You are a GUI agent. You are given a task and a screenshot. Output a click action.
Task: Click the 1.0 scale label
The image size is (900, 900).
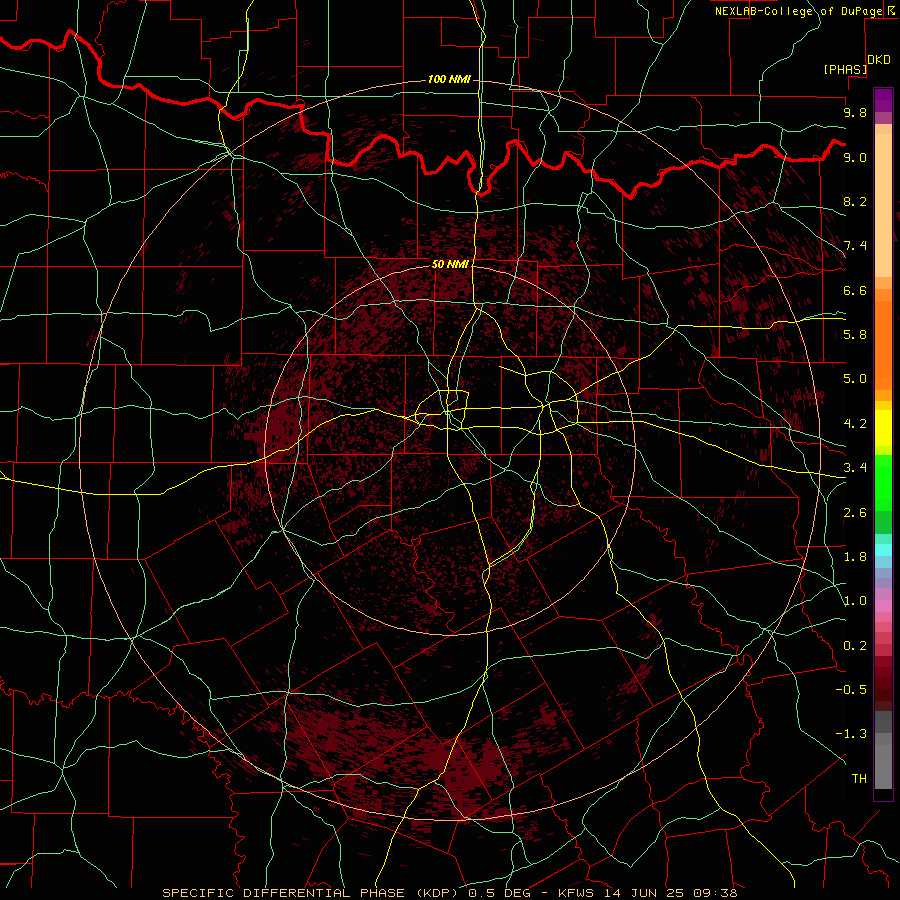click(x=855, y=600)
